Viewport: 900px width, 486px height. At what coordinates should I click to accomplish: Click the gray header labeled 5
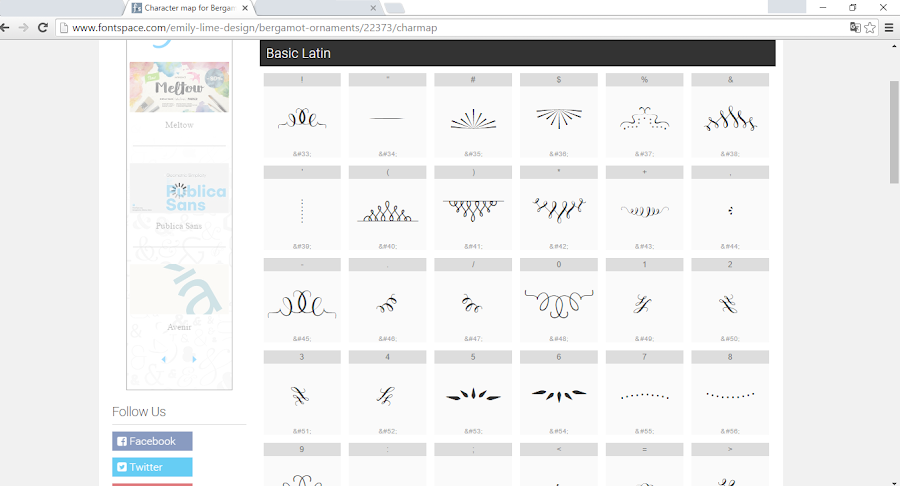(x=473, y=357)
